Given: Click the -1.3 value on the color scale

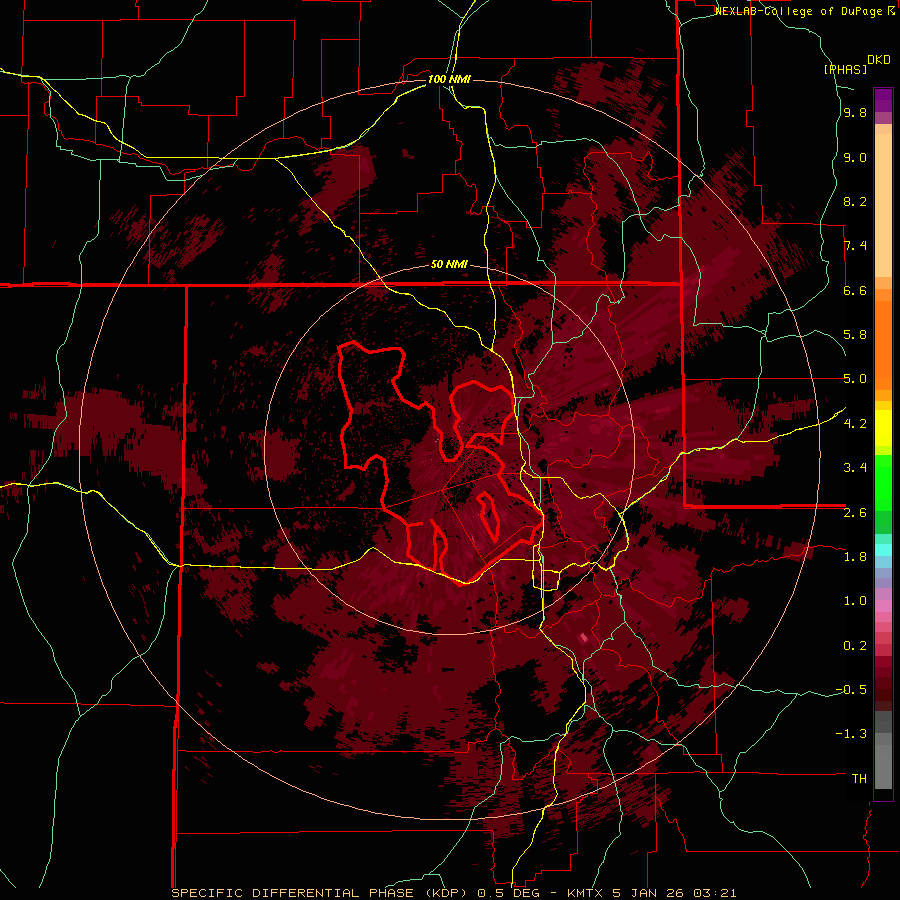Looking at the screenshot, I should (851, 734).
